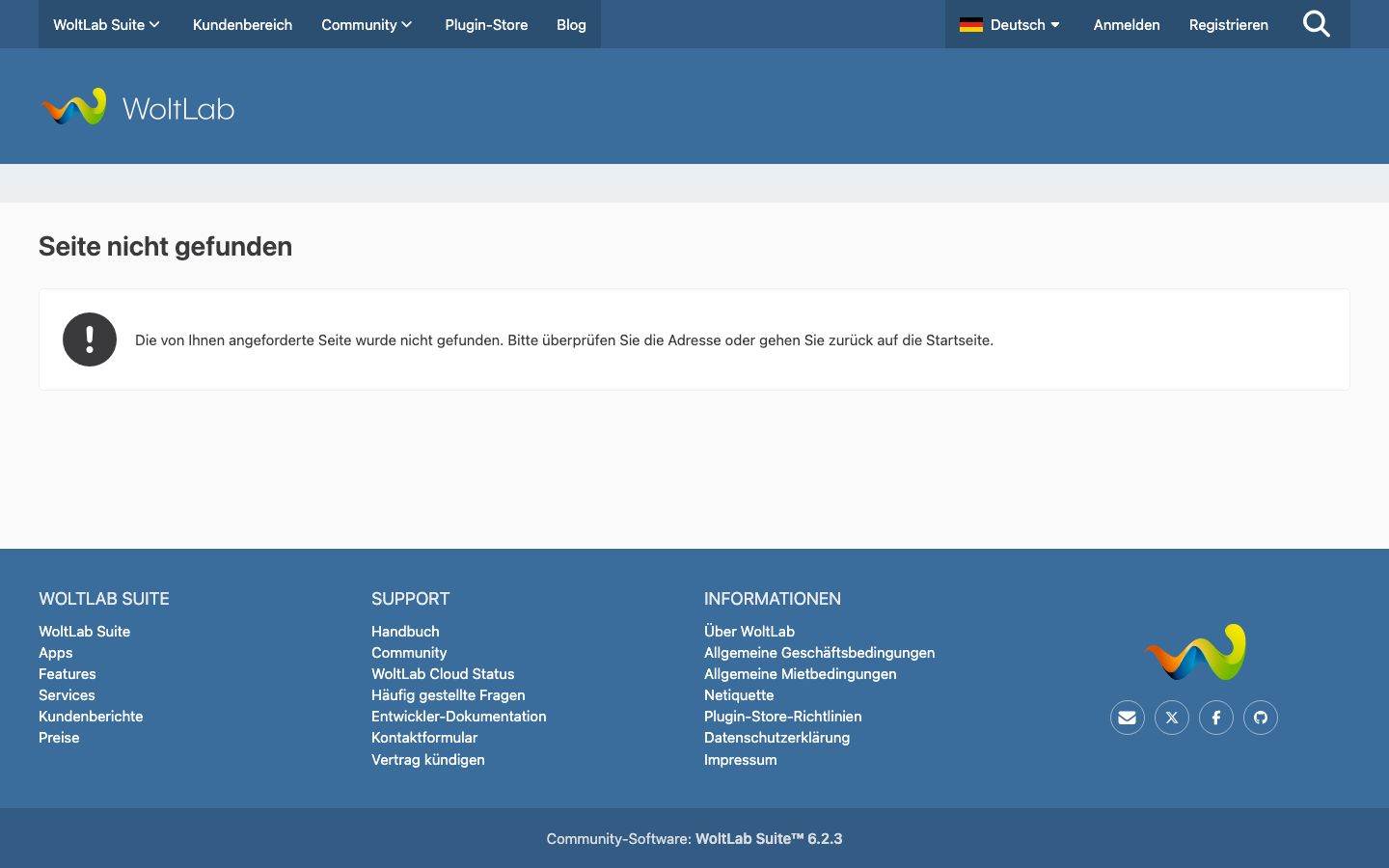Screen dimensions: 1389x868
Task: Open the Netiquette link
Action: point(739,695)
